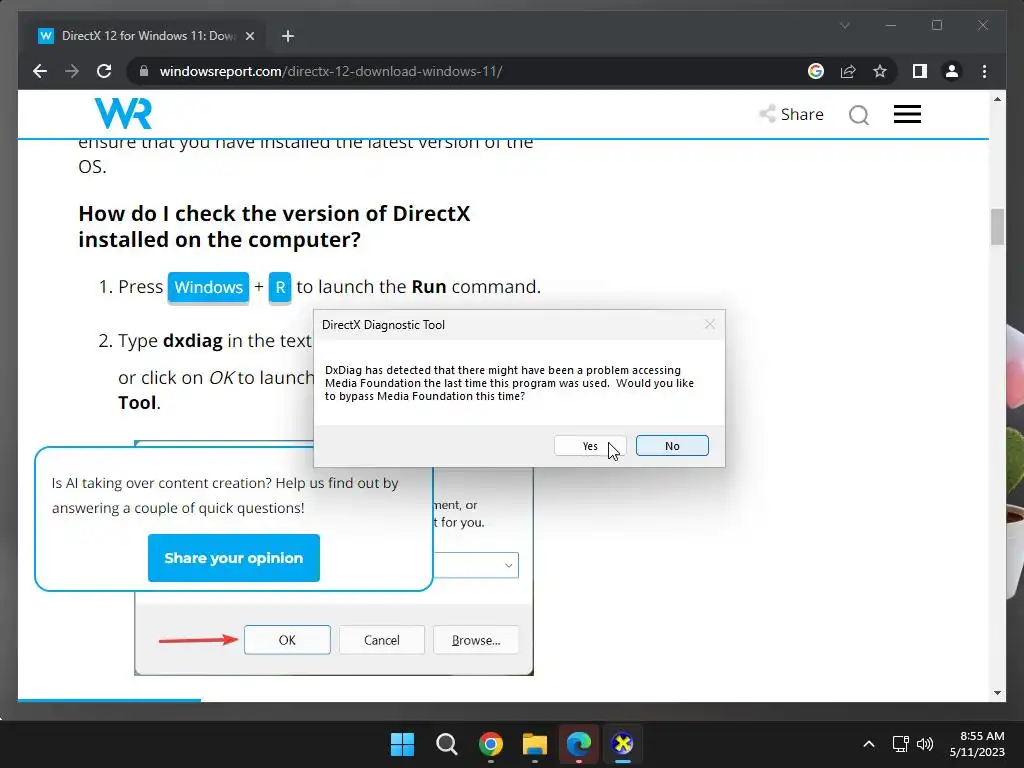
Task: Reload the windowsreport.com page
Action: click(x=104, y=71)
